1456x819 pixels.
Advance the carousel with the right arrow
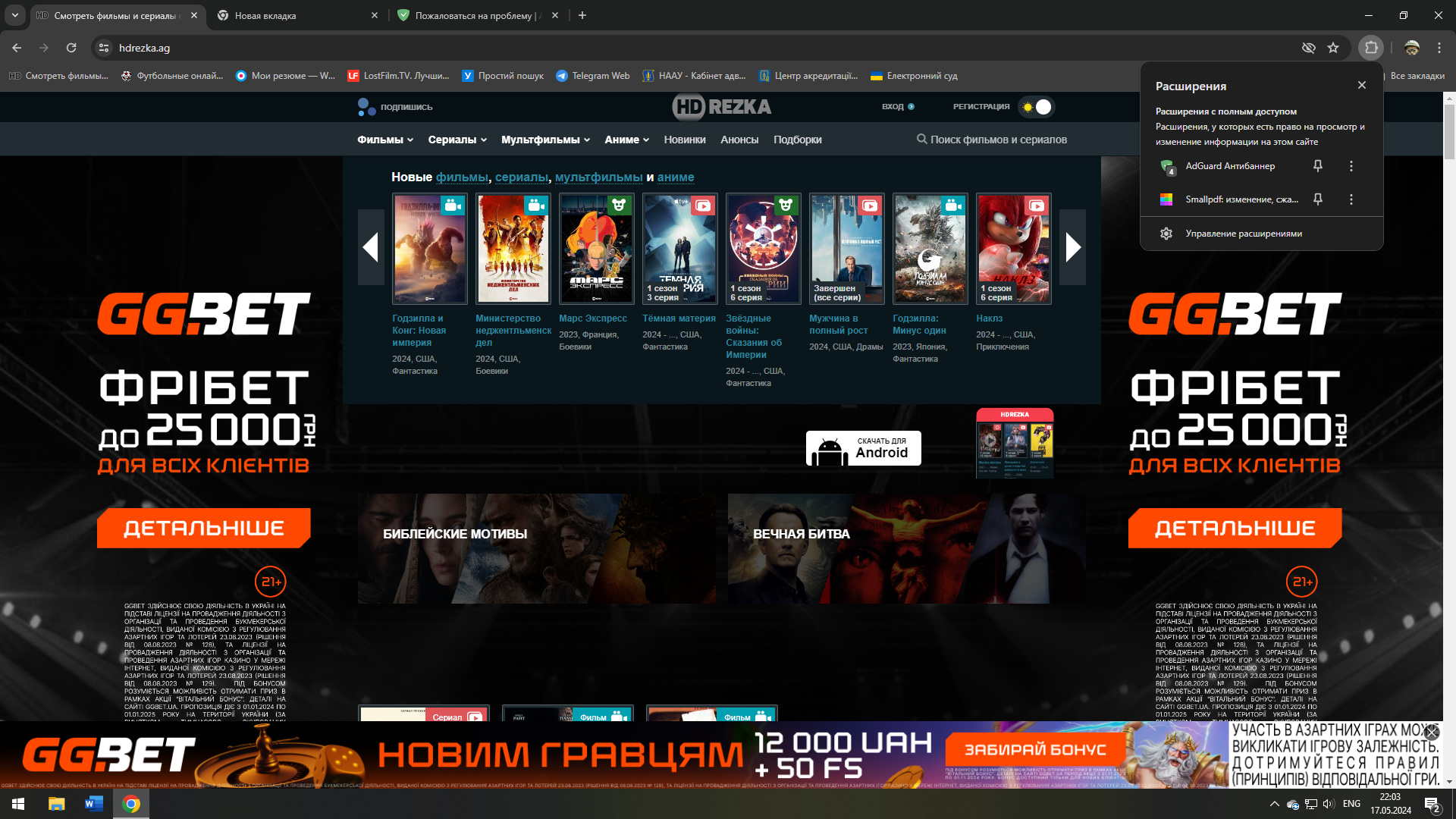pyautogui.click(x=1072, y=247)
